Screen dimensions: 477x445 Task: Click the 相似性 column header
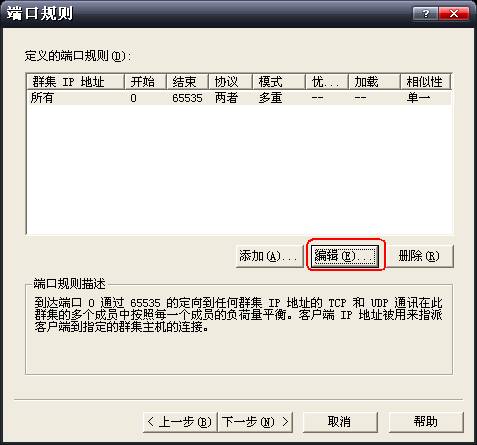425,82
